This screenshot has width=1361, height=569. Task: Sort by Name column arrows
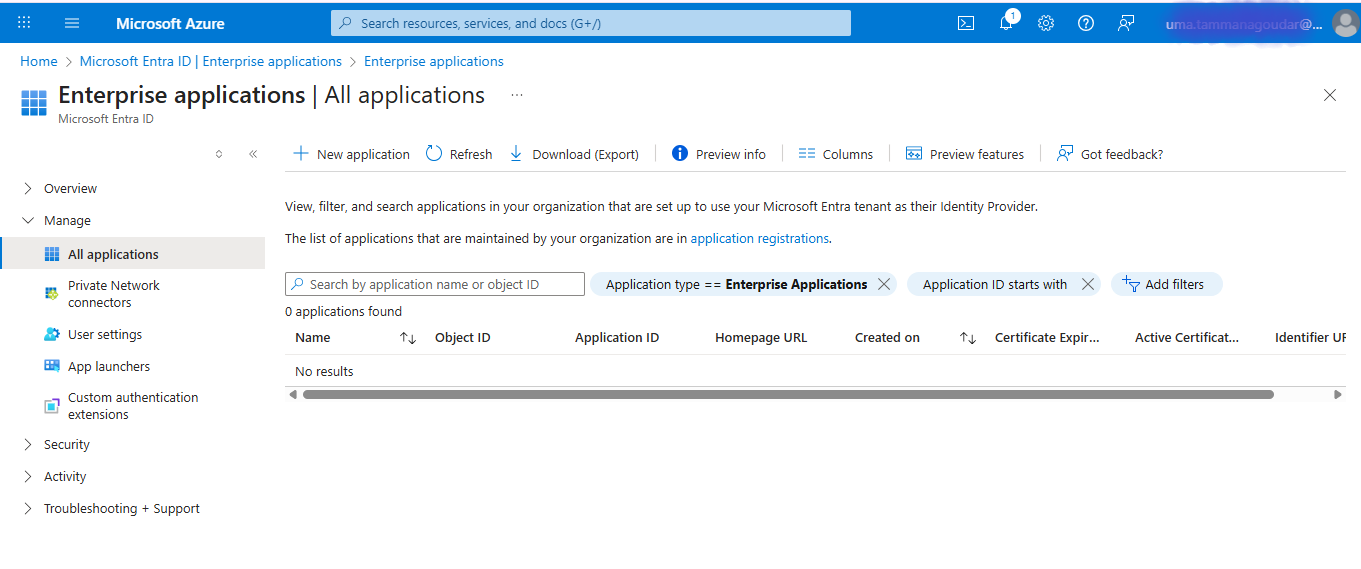click(x=408, y=338)
